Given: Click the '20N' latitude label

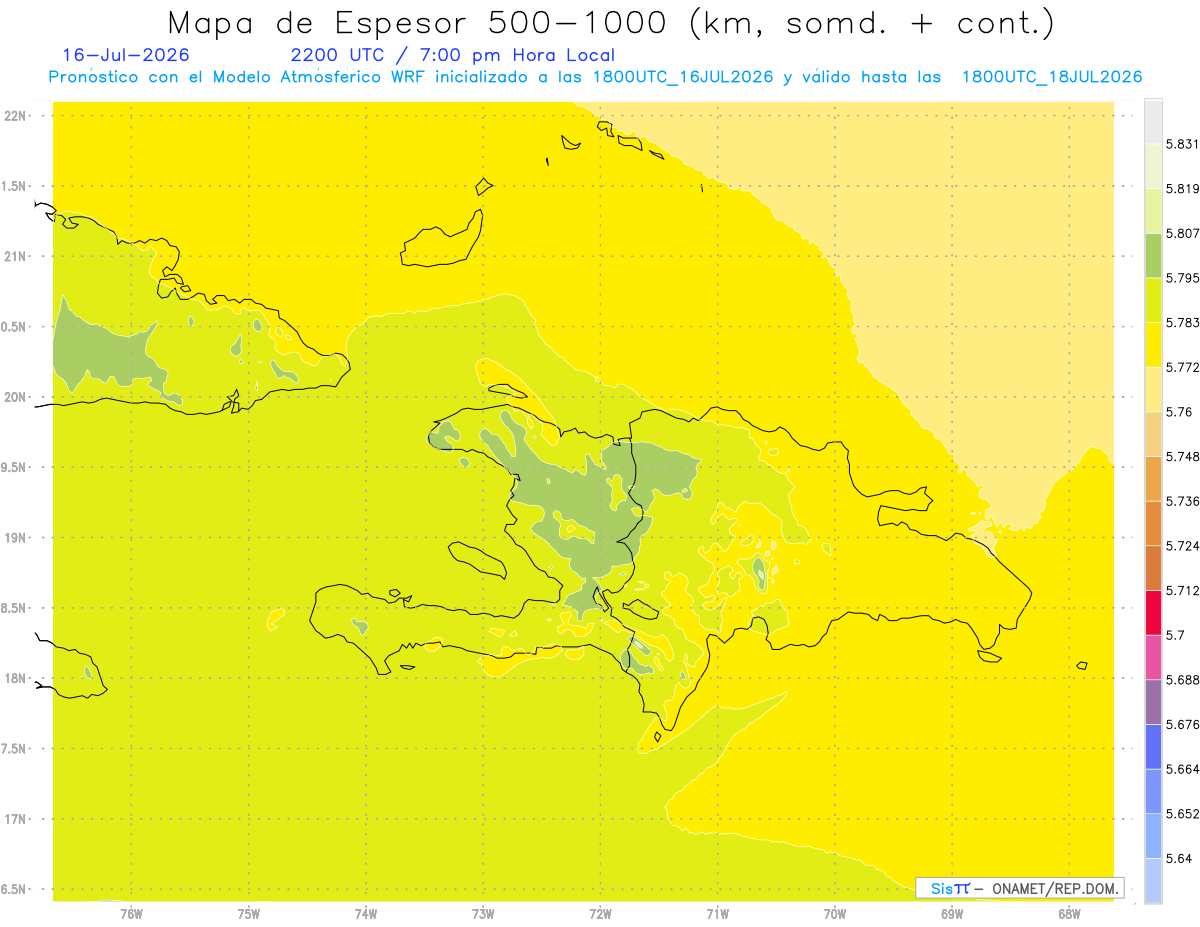Looking at the screenshot, I should click(16, 397).
